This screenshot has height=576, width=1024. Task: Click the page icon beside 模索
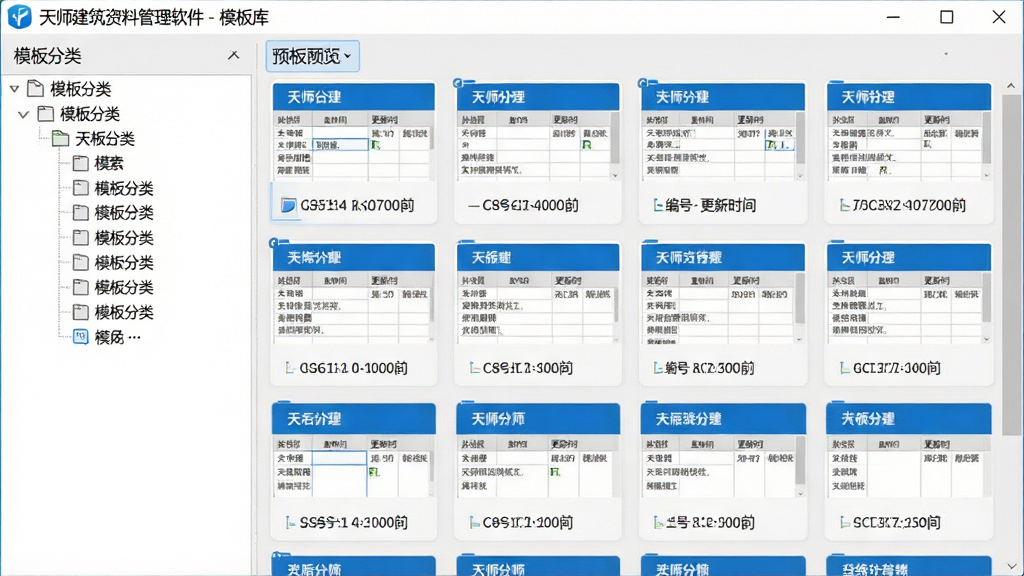click(80, 163)
